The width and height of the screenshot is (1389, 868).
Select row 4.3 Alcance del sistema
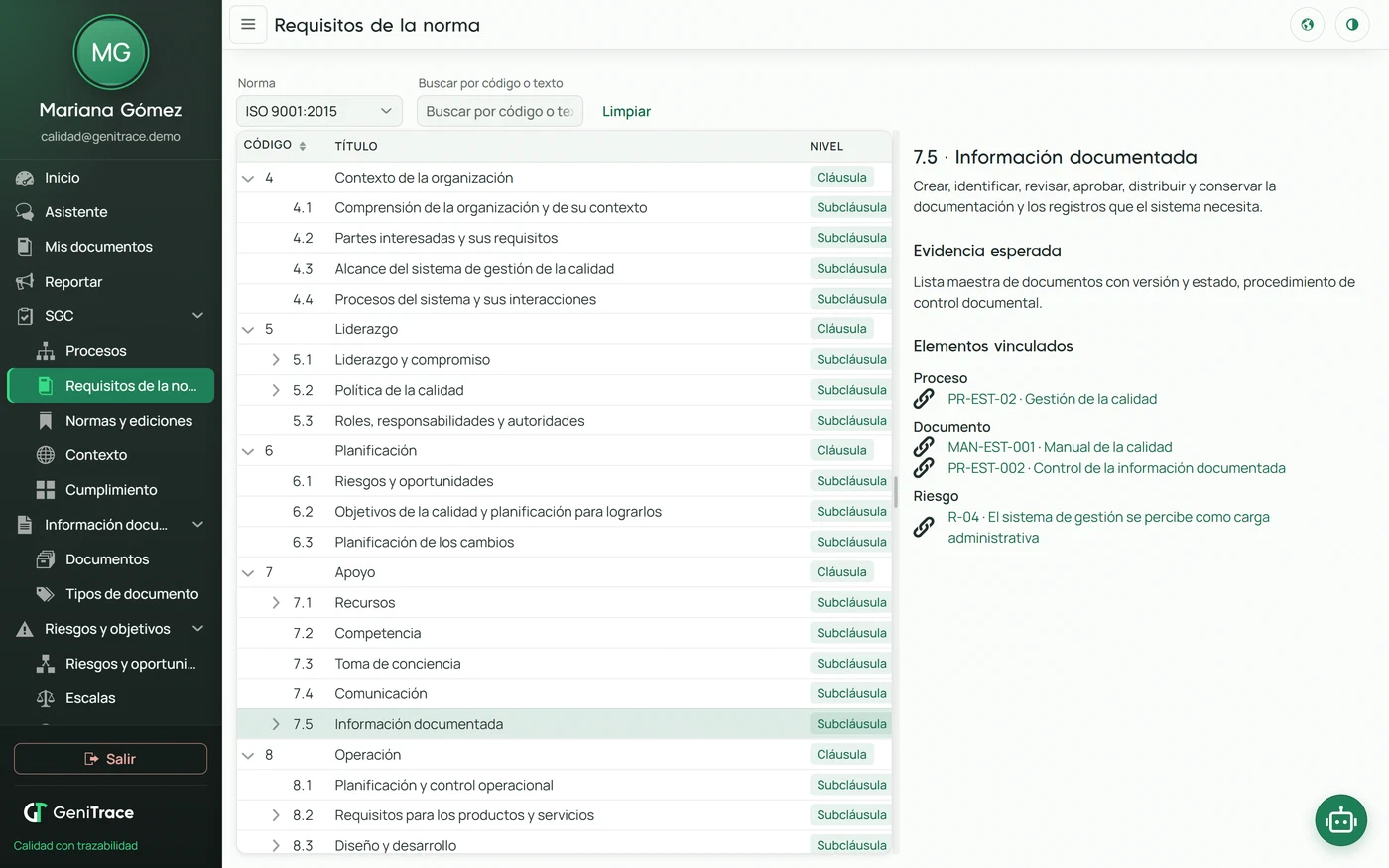[x=564, y=269]
